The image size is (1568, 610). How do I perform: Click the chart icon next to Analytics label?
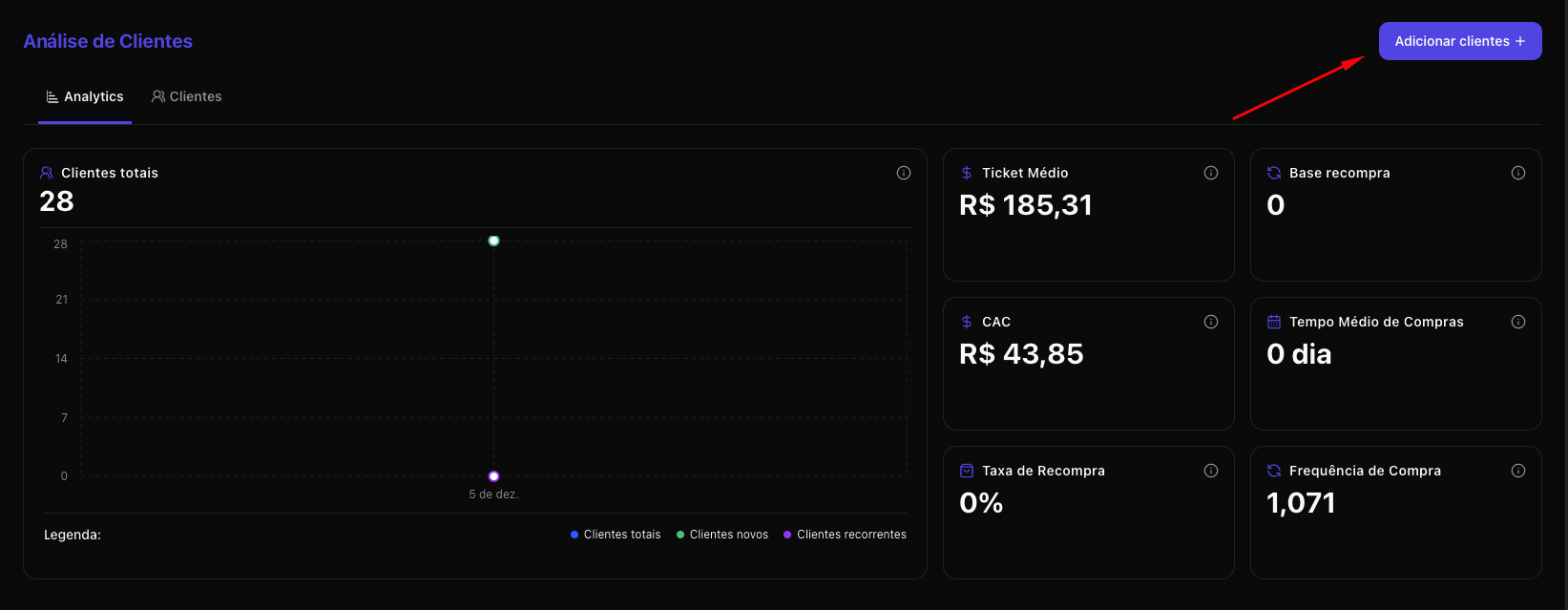(50, 96)
